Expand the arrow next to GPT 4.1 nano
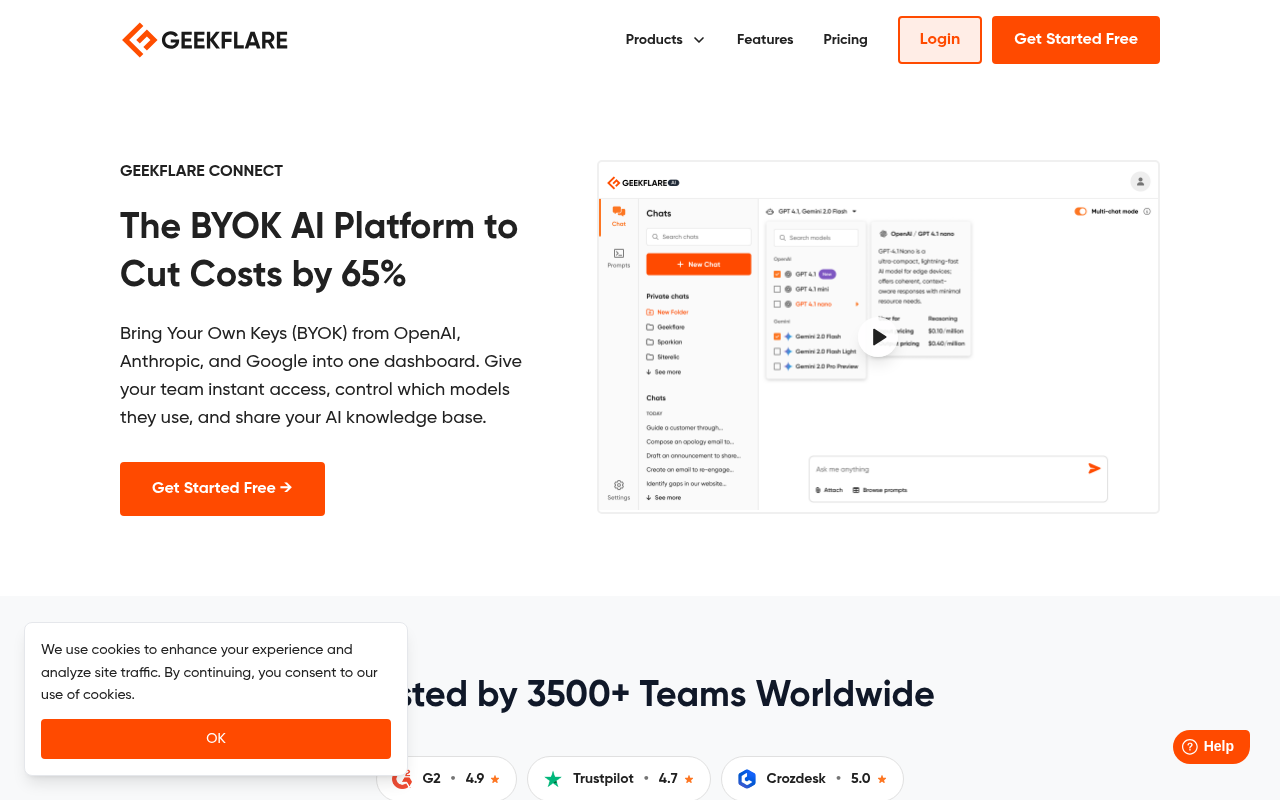This screenshot has width=1280, height=800. coord(857,304)
